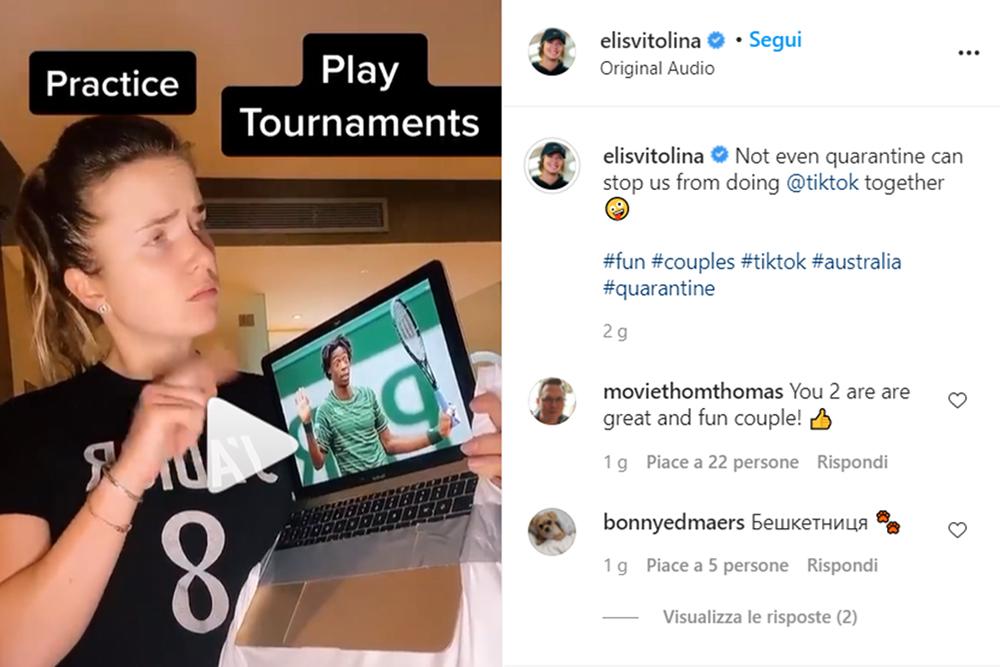This screenshot has width=1000, height=667.
Task: Click the verified badge in the header
Action: click(716, 40)
